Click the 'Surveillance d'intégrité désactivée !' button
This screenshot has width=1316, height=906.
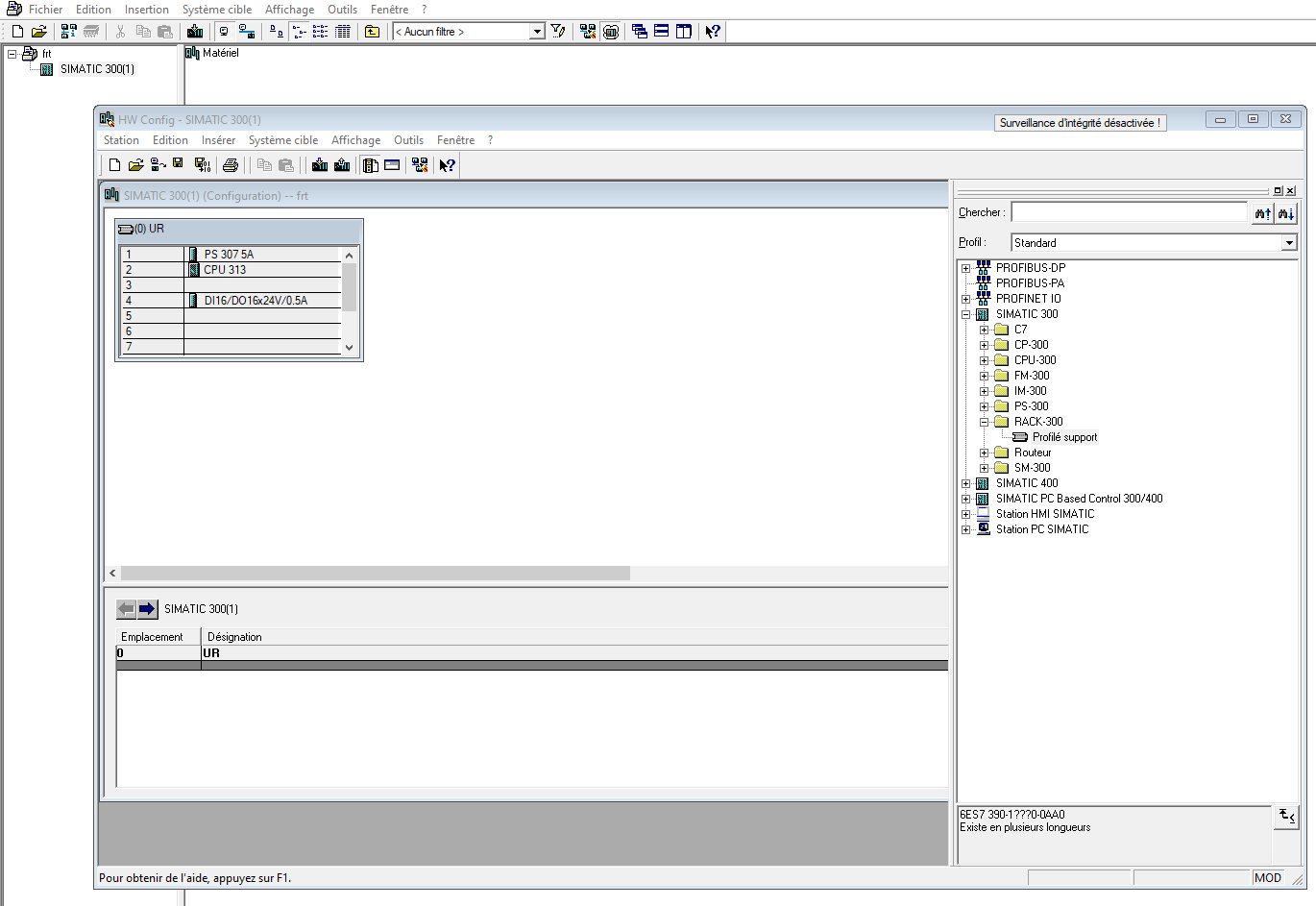1081,123
